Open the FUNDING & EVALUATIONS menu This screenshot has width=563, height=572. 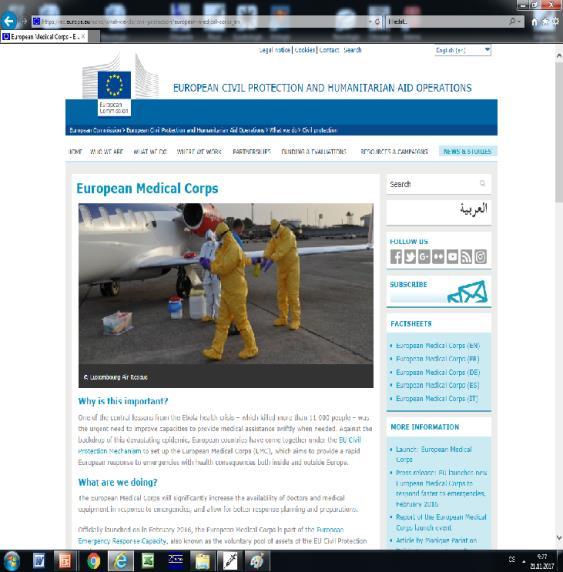[x=314, y=151]
